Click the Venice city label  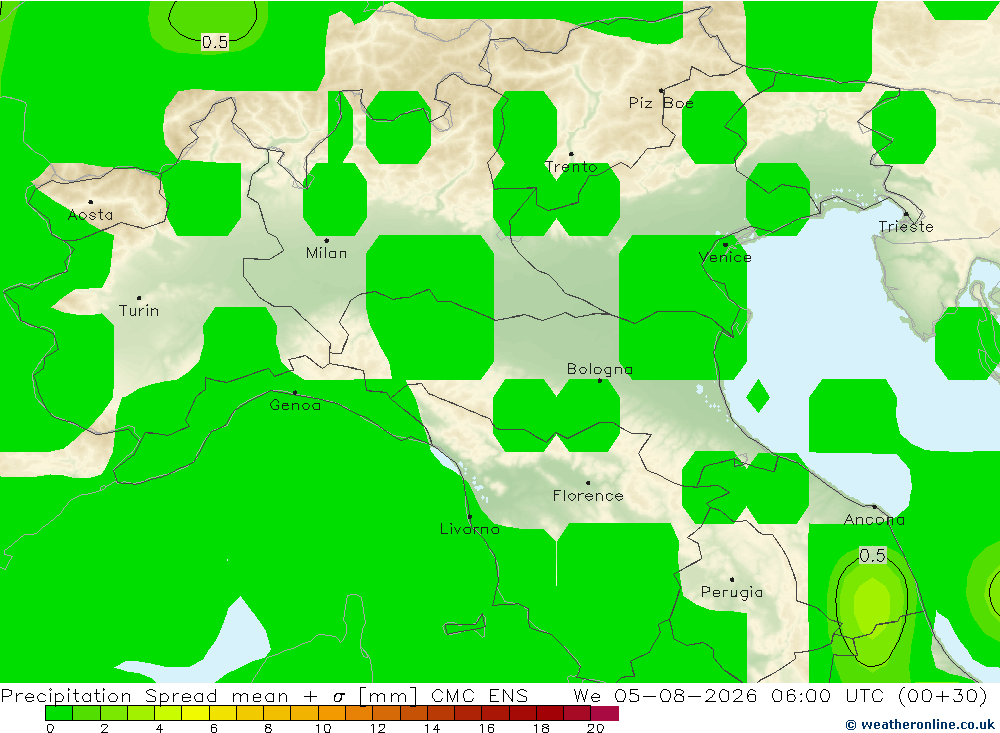click(x=725, y=257)
